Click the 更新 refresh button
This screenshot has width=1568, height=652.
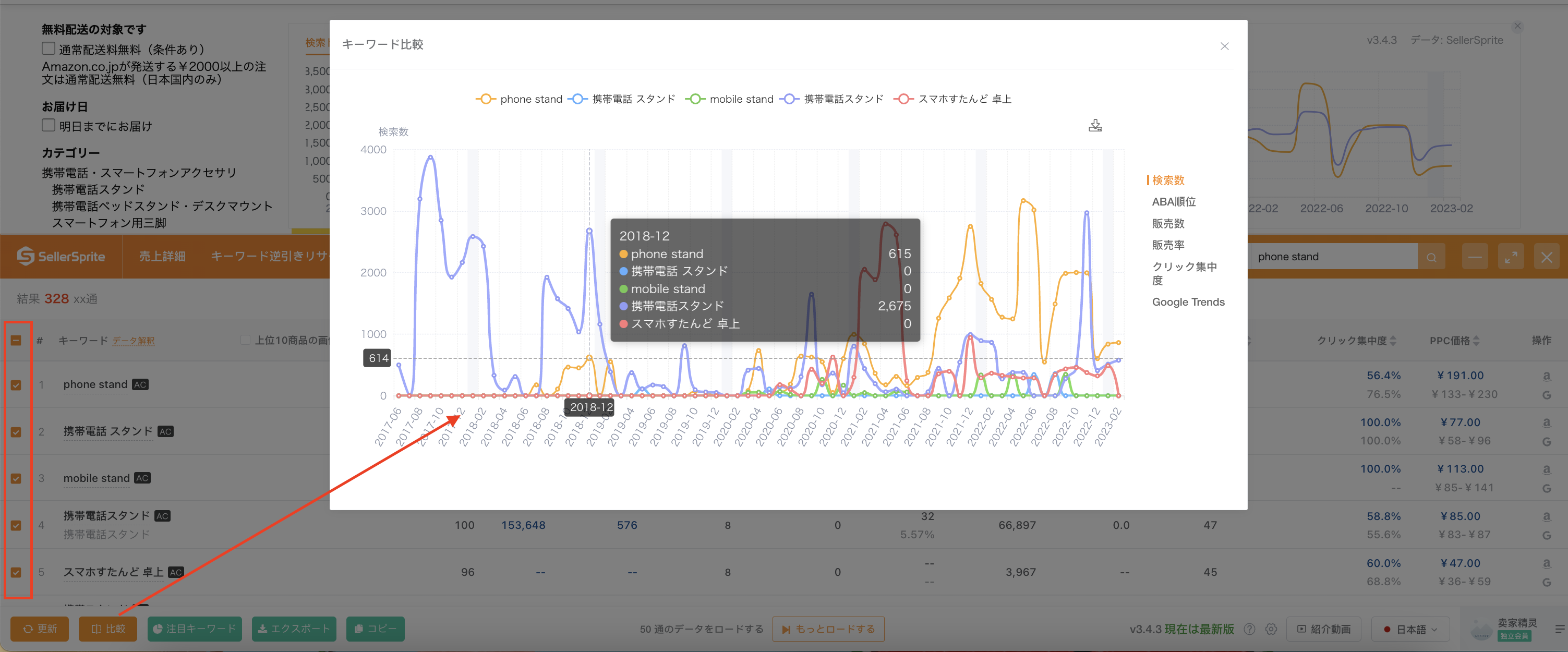pyautogui.click(x=40, y=629)
